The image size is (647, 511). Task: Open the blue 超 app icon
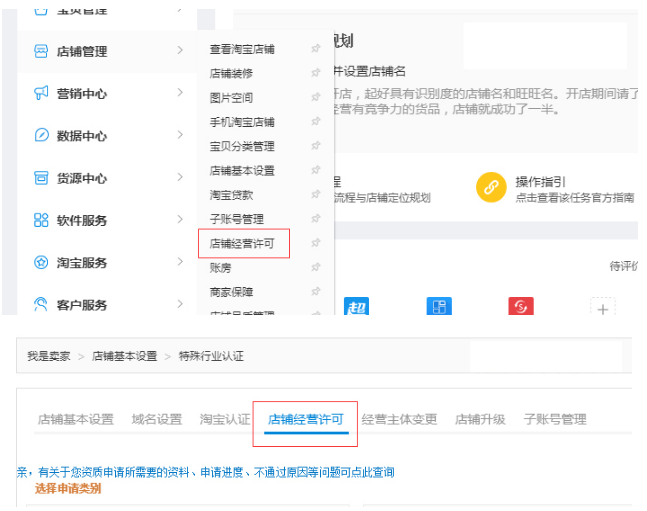(357, 306)
